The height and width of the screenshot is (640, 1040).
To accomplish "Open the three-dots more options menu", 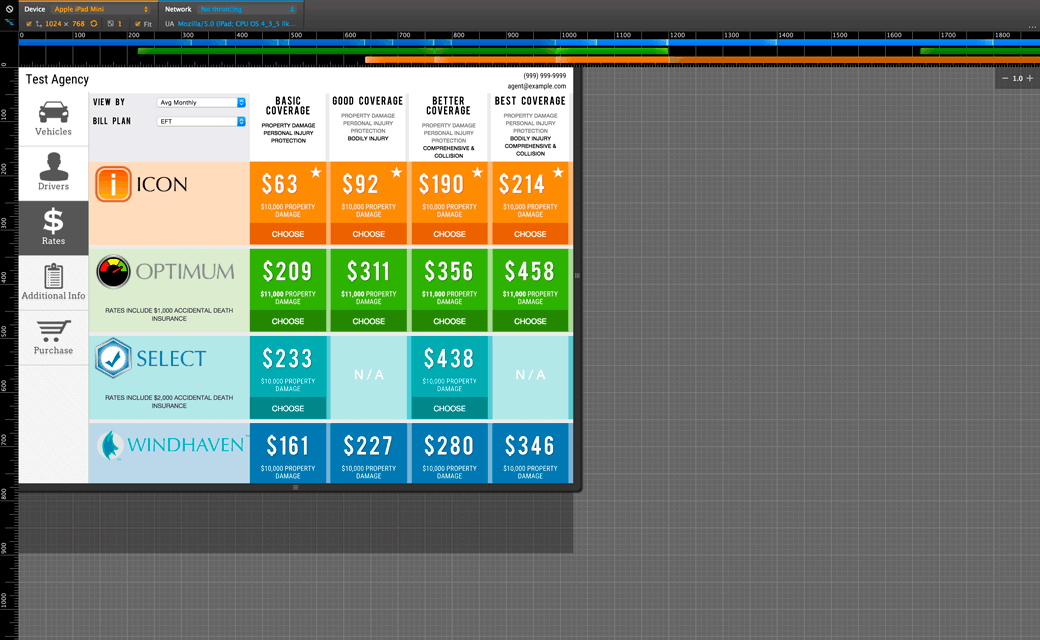I will pyautogui.click(x=1032, y=27).
